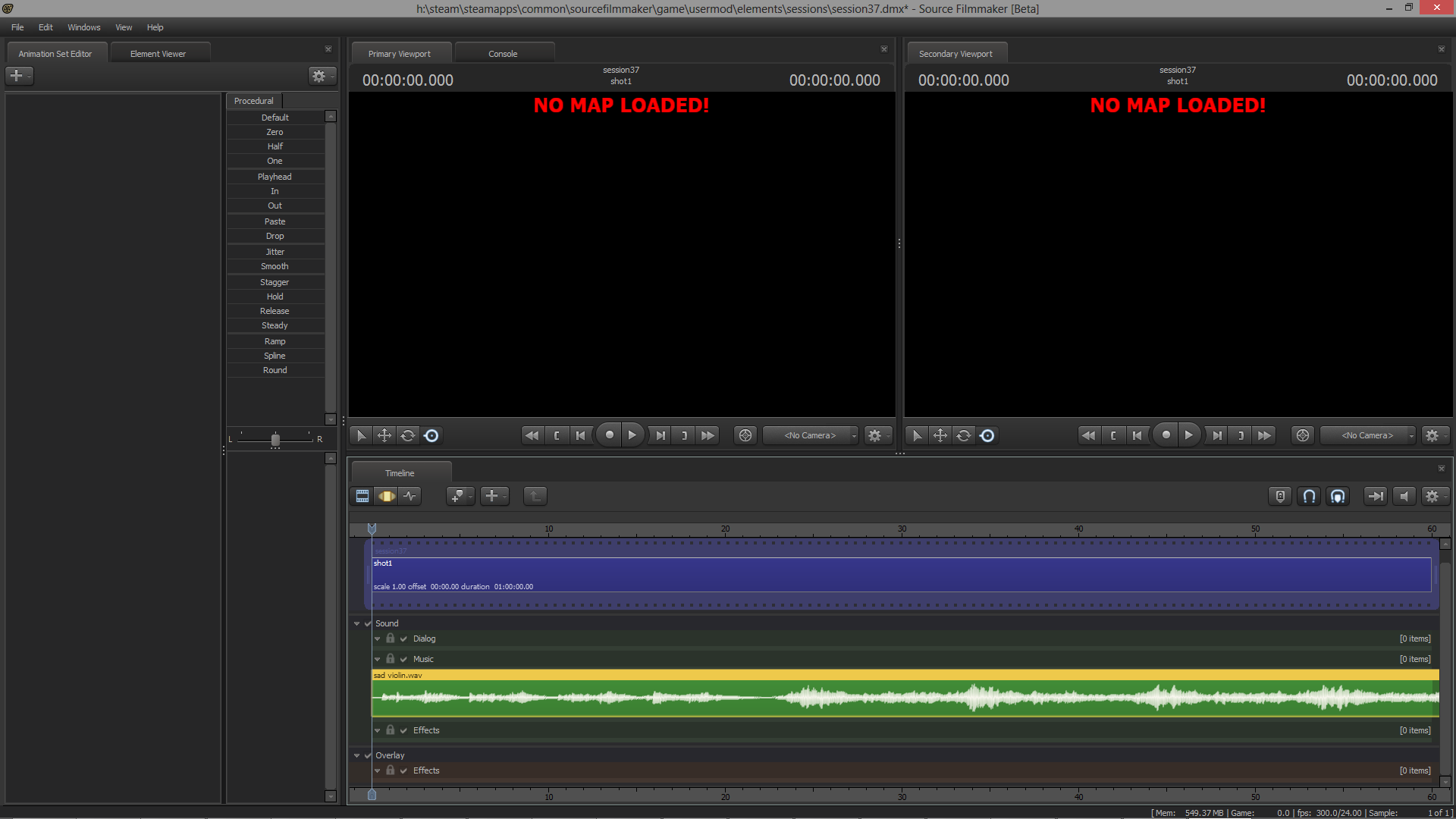The width and height of the screenshot is (1456, 819).
Task: Click the L-R preset slider handle
Action: click(275, 440)
